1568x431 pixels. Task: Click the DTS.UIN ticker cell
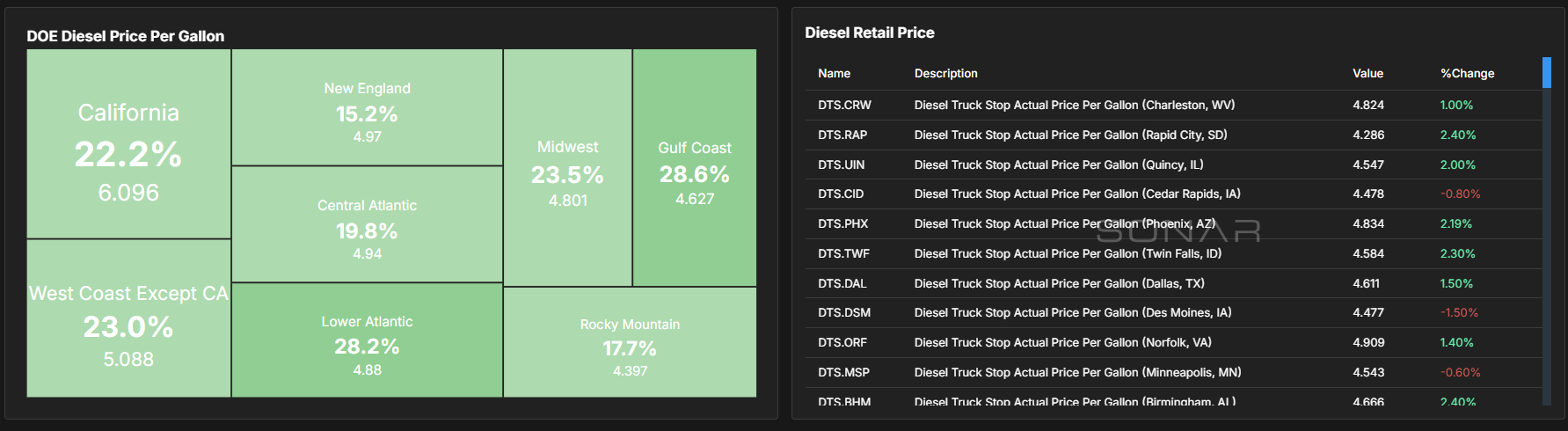pyautogui.click(x=841, y=164)
